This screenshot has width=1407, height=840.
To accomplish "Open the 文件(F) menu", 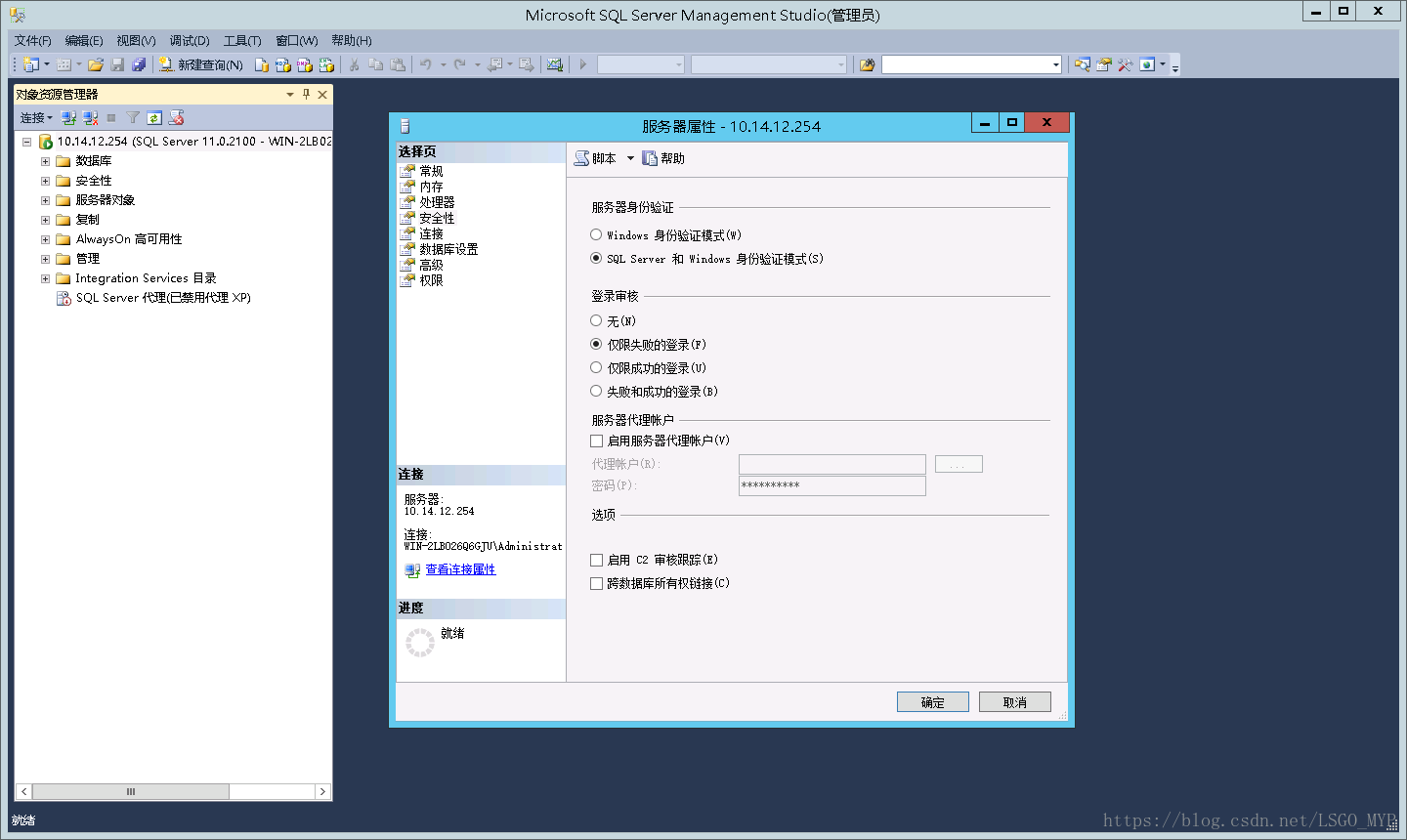I will 32,40.
